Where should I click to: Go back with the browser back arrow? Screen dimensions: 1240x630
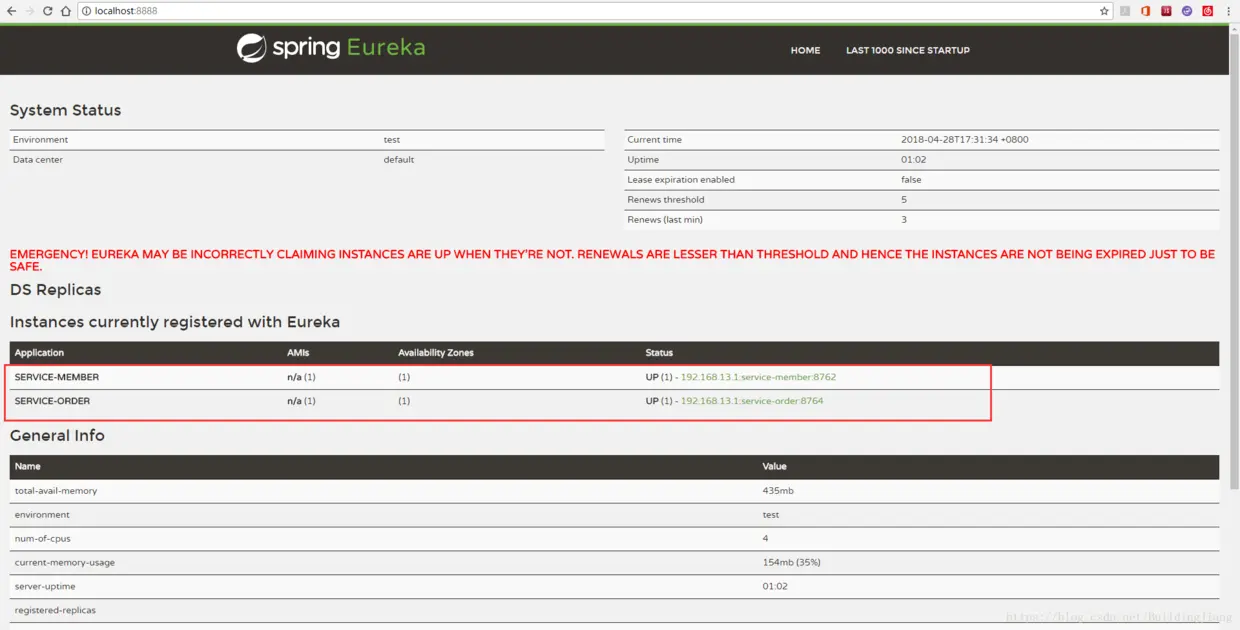pos(11,11)
